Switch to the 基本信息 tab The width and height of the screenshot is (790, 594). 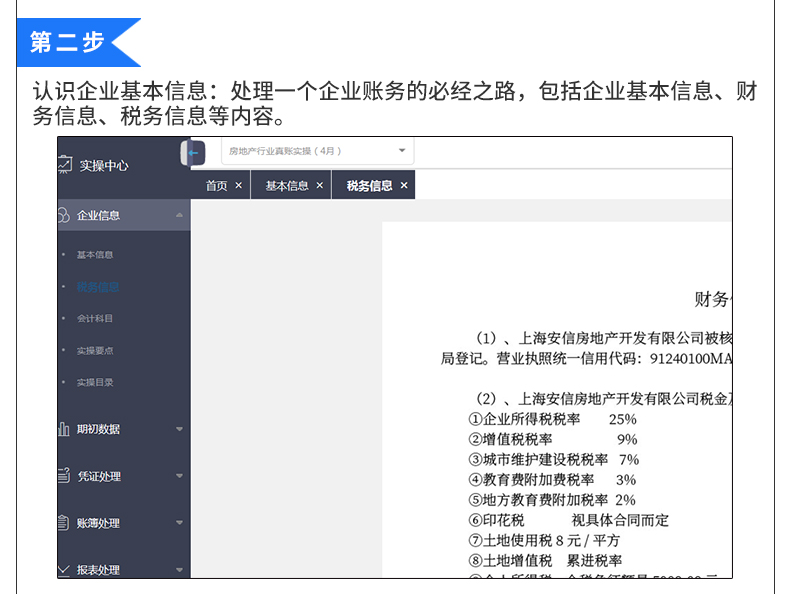tap(287, 186)
